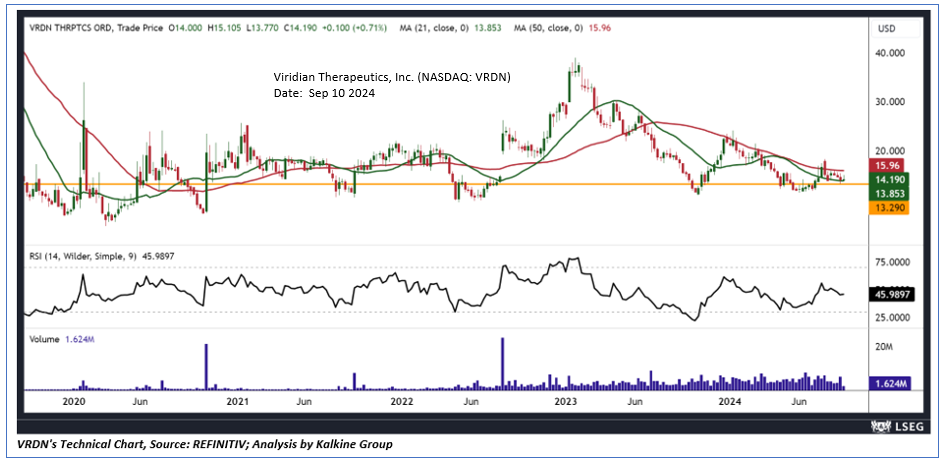This screenshot has width=946, height=469.
Task: Select the Volume indicator label
Action: pos(45,339)
